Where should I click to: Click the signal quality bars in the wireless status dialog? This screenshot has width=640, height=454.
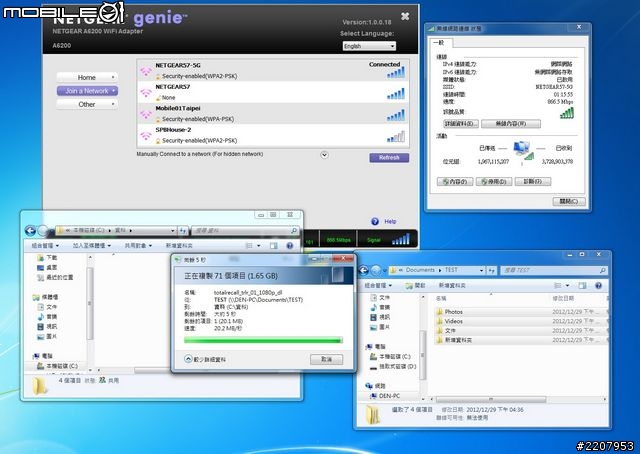567,113
